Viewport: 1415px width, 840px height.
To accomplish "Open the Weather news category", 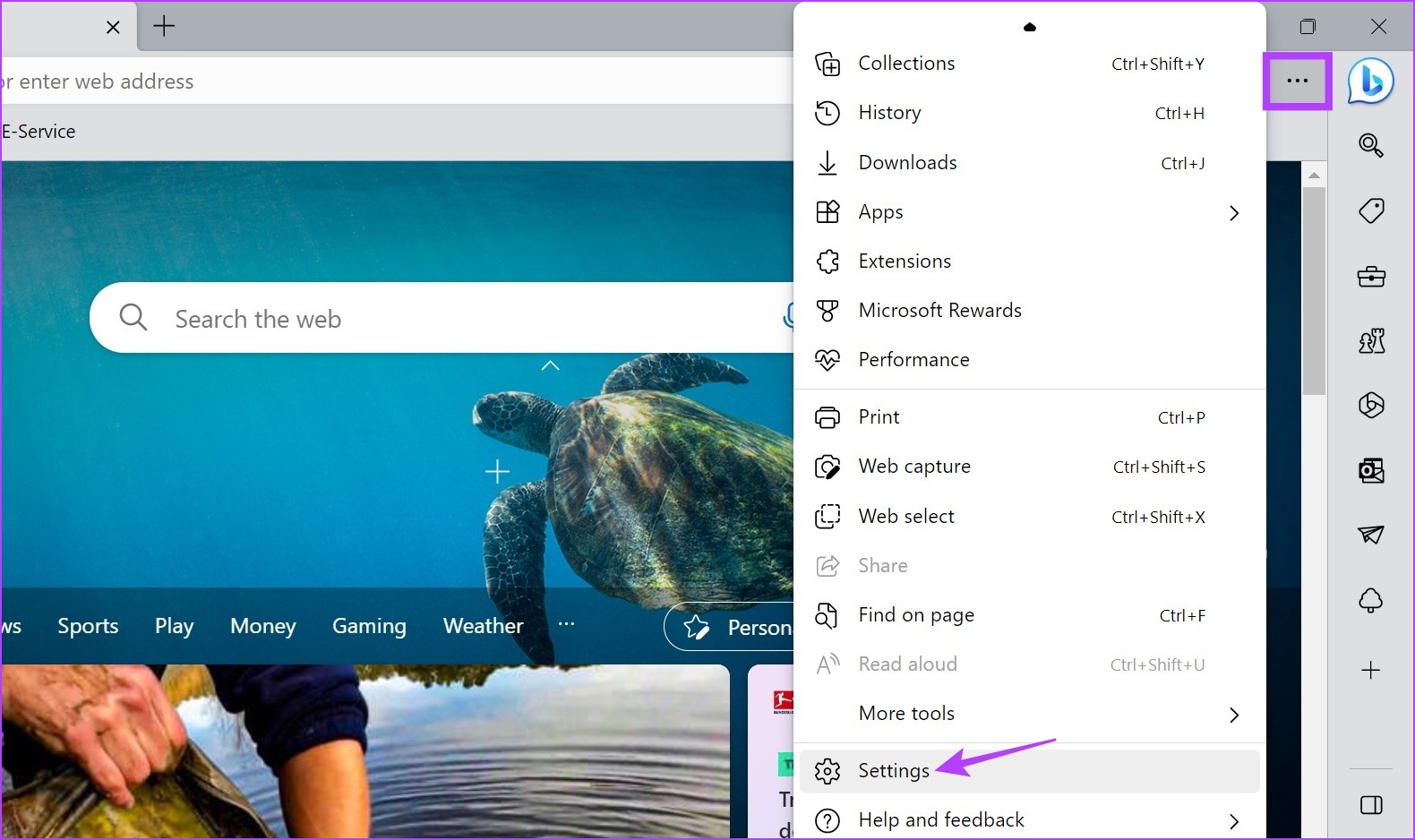I will [483, 626].
